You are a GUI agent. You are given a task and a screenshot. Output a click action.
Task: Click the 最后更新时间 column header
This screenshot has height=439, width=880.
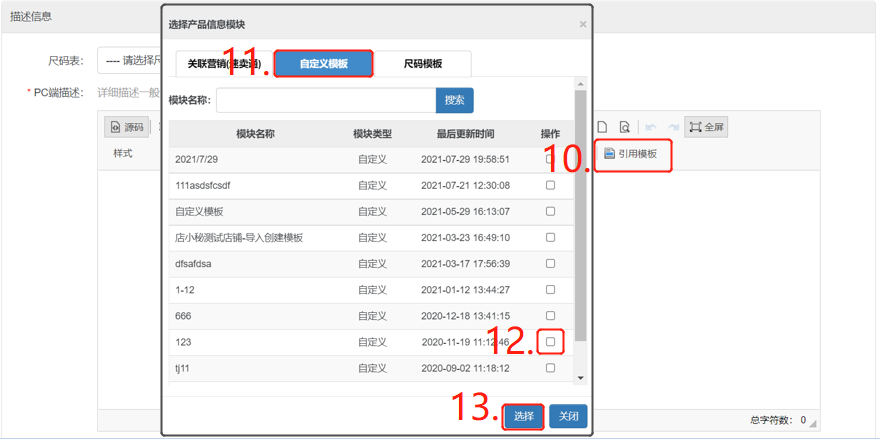[465, 134]
